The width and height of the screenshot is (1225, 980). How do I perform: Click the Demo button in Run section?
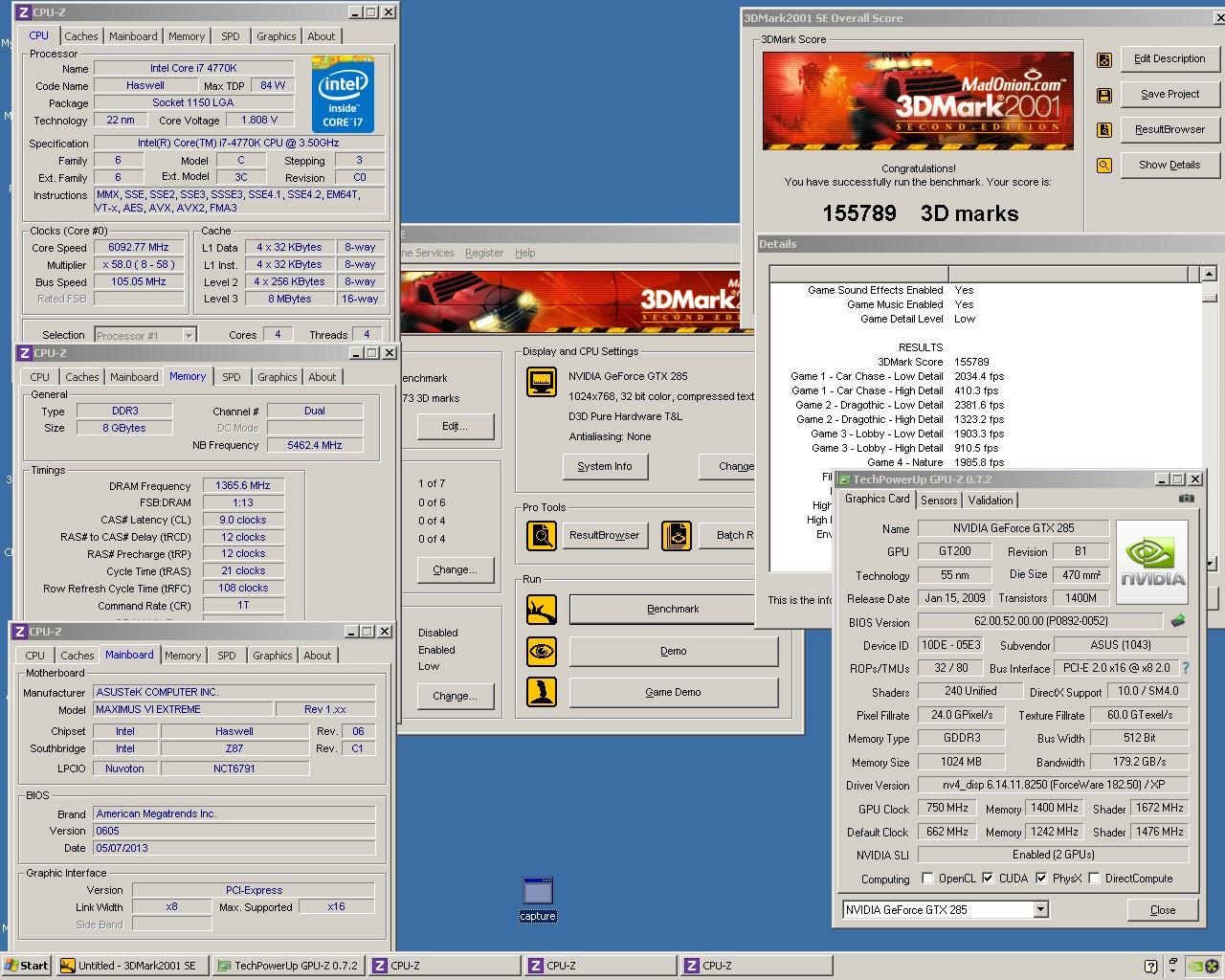[673, 651]
